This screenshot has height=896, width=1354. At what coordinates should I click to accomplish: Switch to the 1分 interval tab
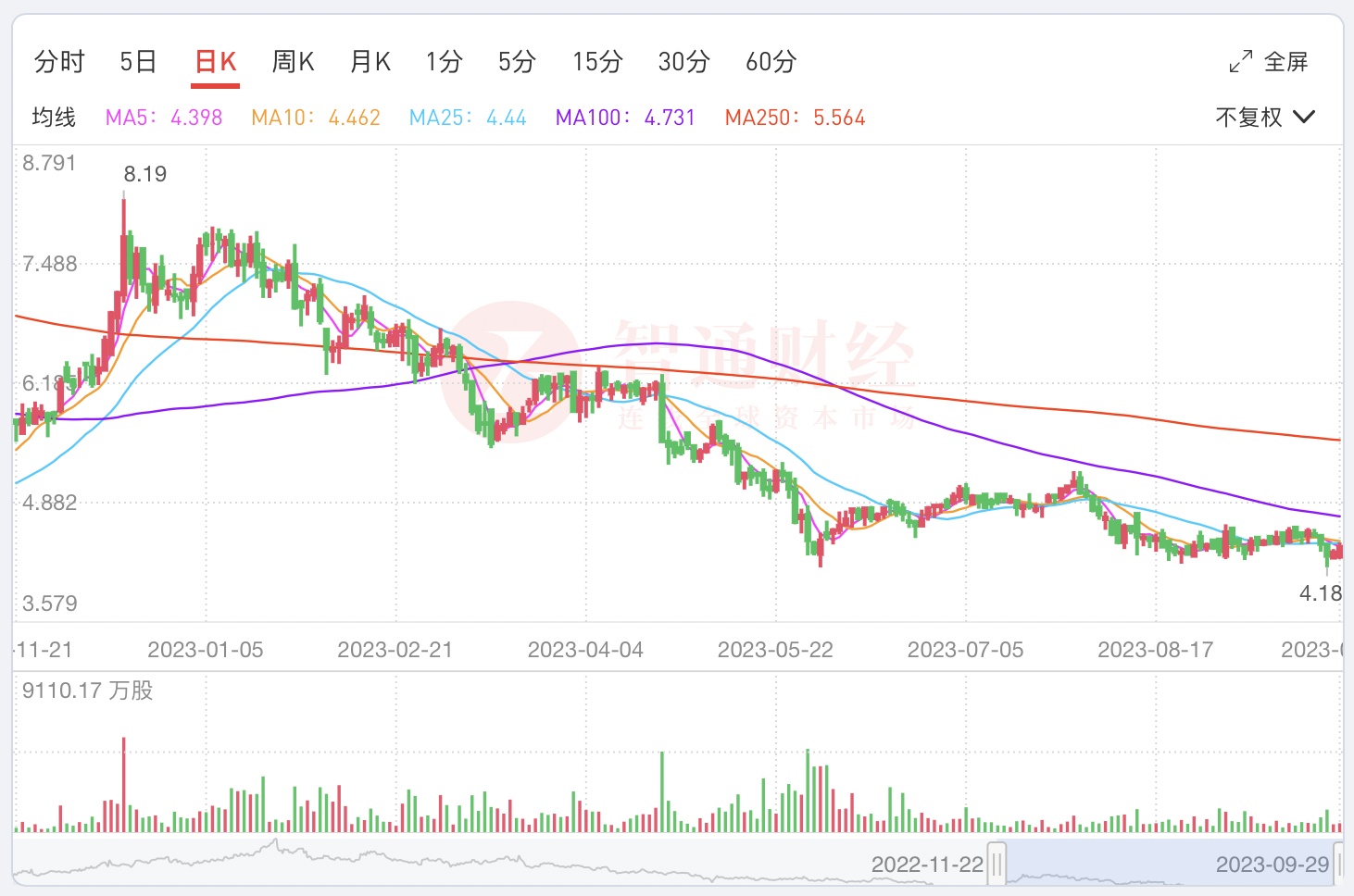(x=444, y=62)
